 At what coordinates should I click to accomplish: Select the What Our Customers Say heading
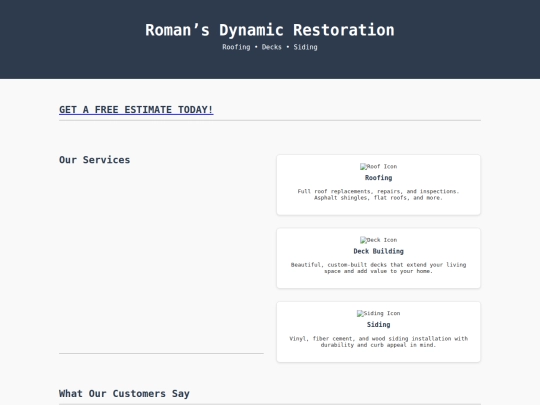click(124, 393)
